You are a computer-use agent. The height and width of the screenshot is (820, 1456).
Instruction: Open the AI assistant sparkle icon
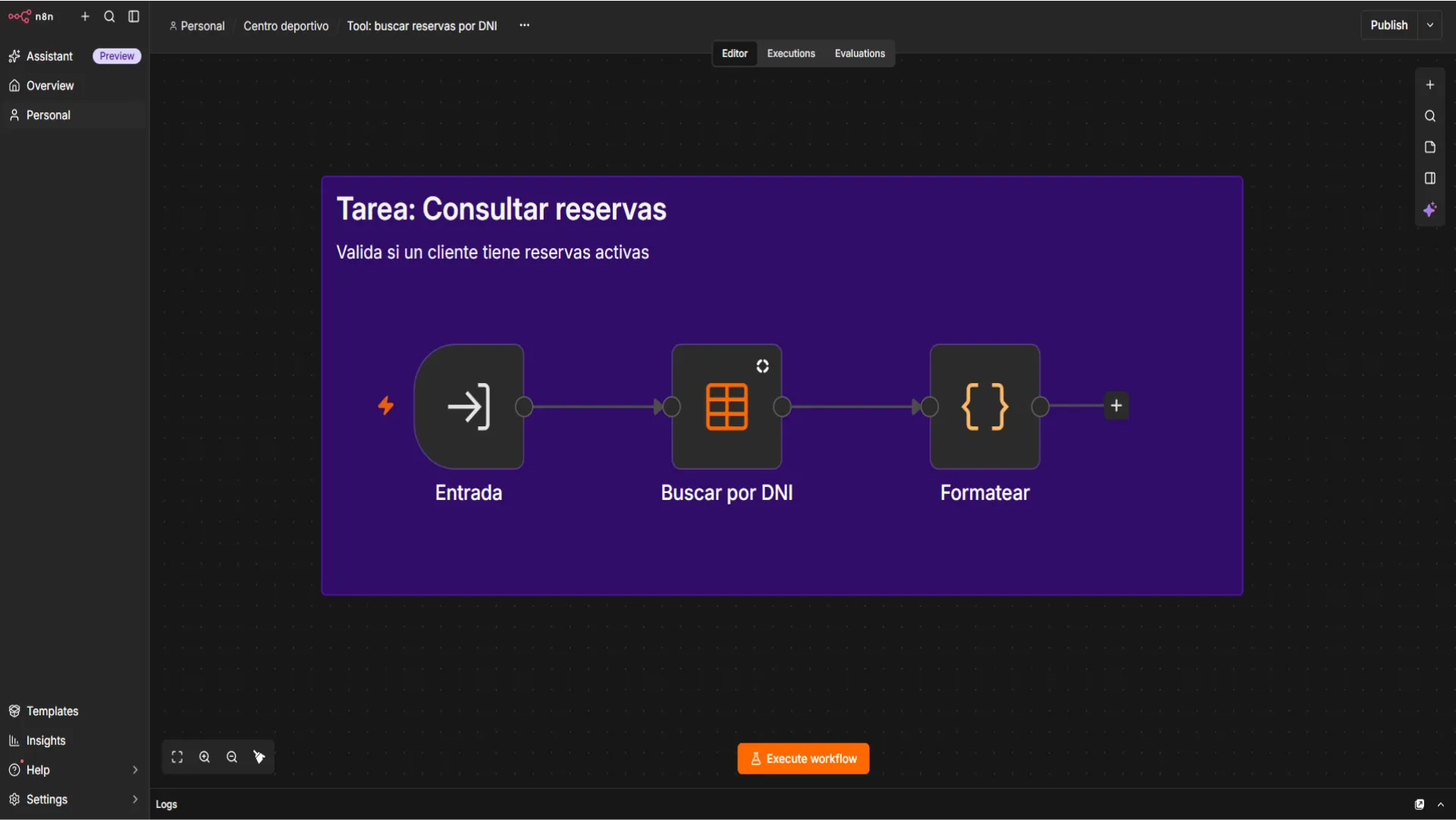1429,209
